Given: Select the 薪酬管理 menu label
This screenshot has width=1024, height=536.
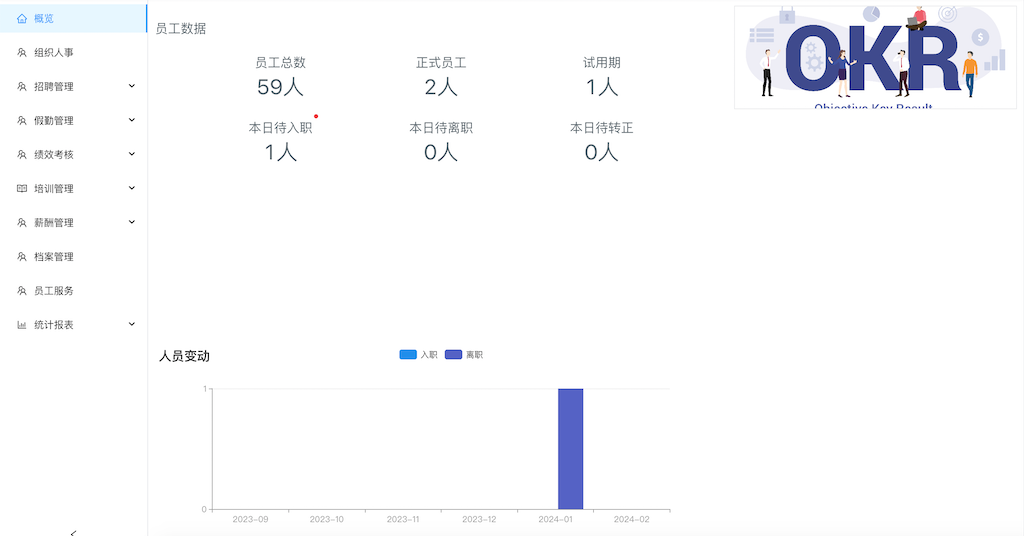Looking at the screenshot, I should coord(54,223).
